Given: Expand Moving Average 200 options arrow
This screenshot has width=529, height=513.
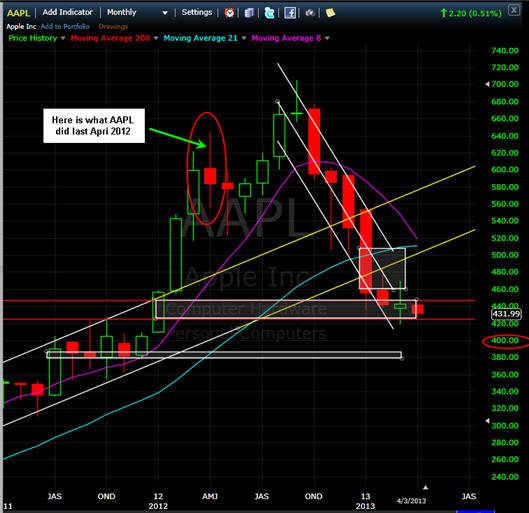Looking at the screenshot, I should 156,38.
